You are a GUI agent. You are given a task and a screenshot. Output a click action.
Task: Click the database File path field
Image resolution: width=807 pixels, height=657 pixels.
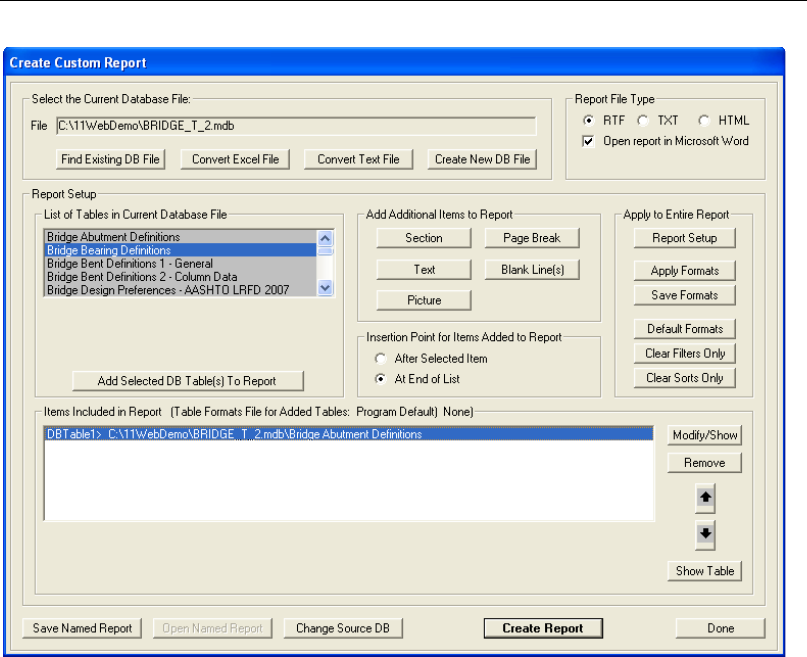[296, 126]
